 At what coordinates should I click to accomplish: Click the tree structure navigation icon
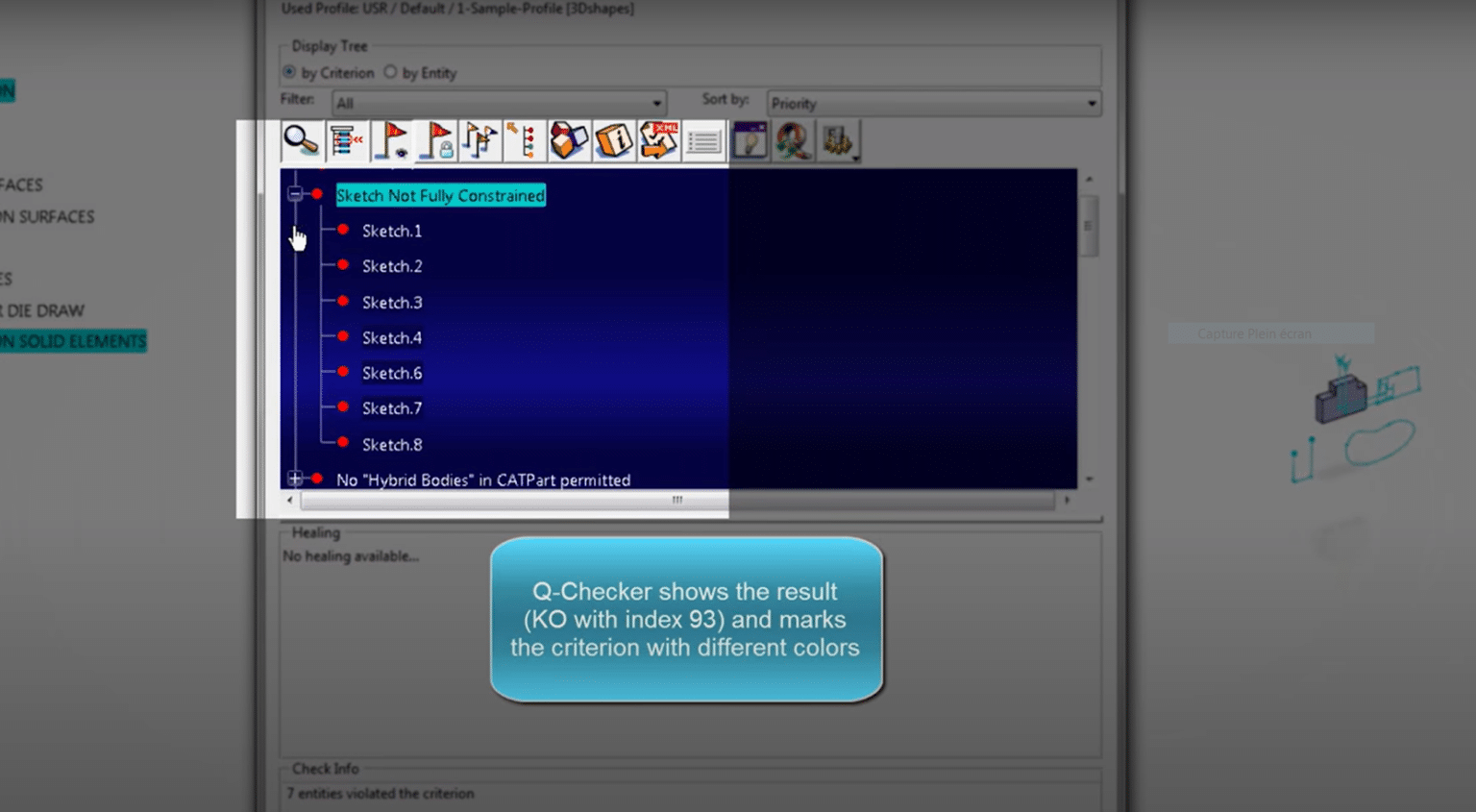(344, 140)
